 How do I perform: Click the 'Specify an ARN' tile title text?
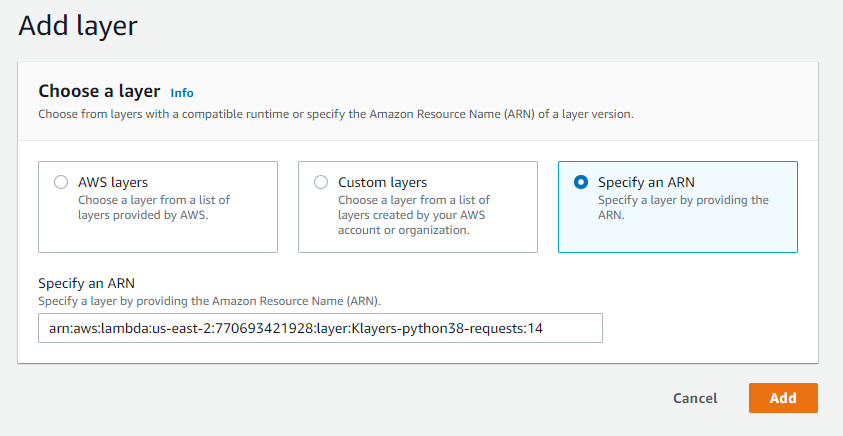(x=646, y=183)
